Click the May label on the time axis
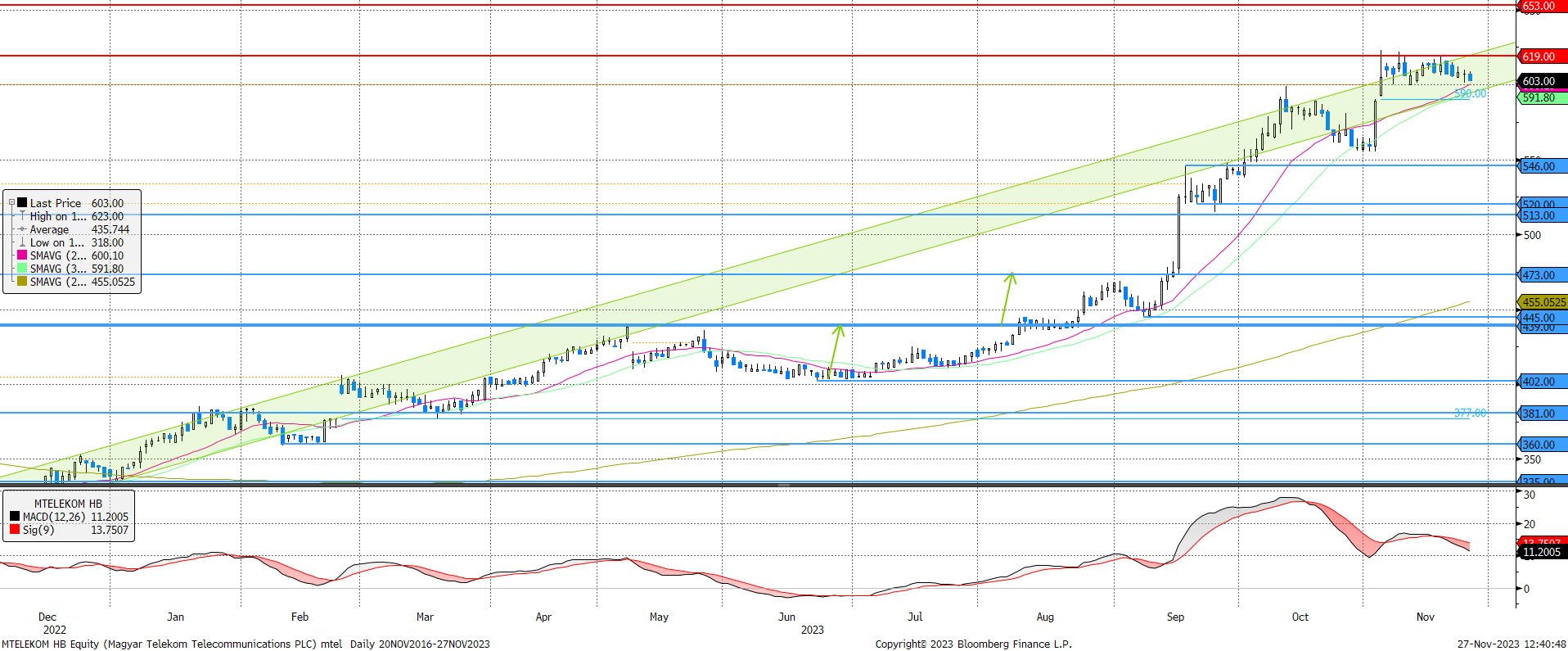The width and height of the screenshot is (1568, 651). click(659, 617)
